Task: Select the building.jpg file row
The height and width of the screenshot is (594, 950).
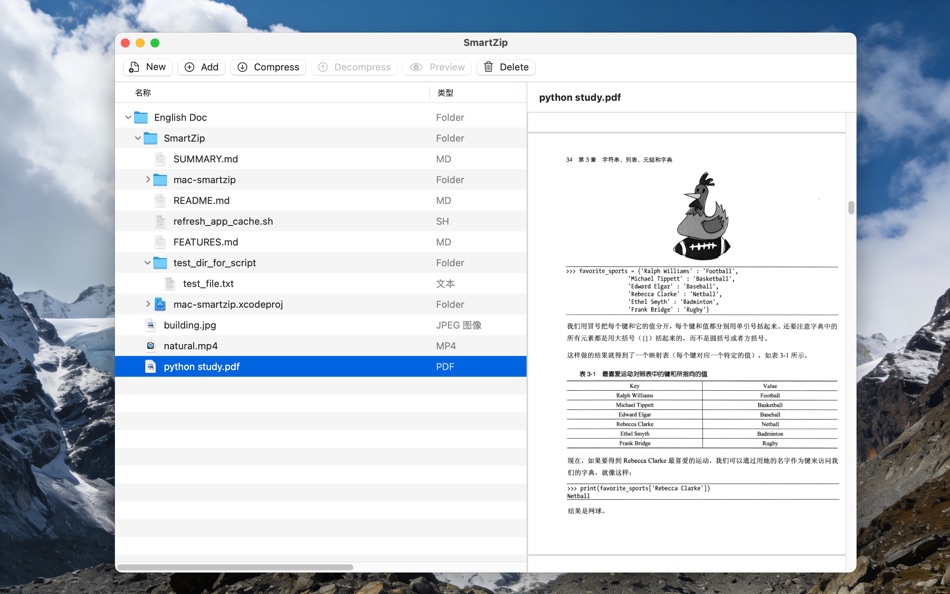Action: 300,324
